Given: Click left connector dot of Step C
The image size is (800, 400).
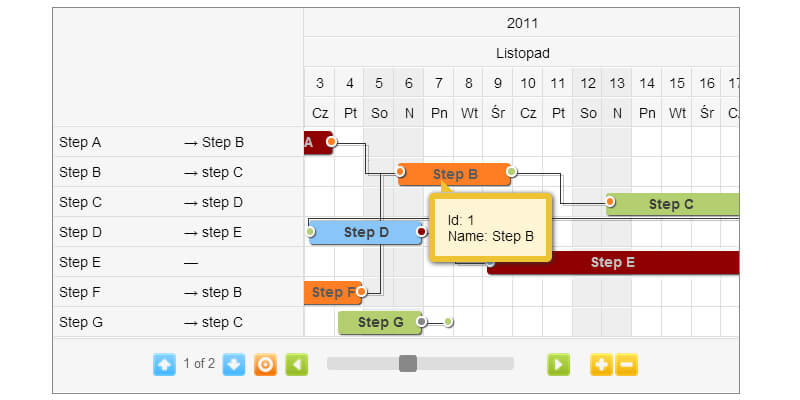Looking at the screenshot, I should tap(610, 203).
